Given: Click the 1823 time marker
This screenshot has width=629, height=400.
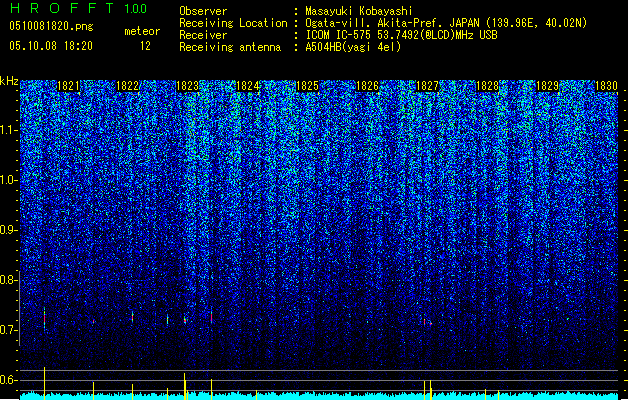Looking at the screenshot, I should coord(187,86).
